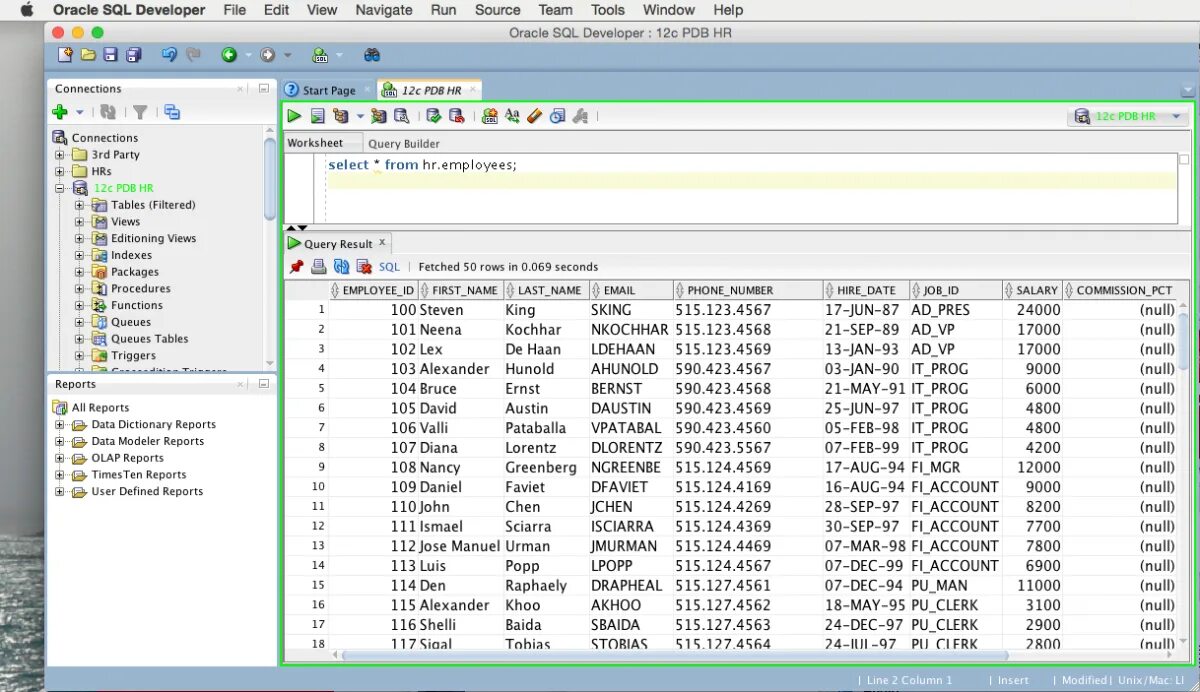Click the Connections tree vertical scrollbar
This screenshot has height=692, width=1200.
point(270,180)
